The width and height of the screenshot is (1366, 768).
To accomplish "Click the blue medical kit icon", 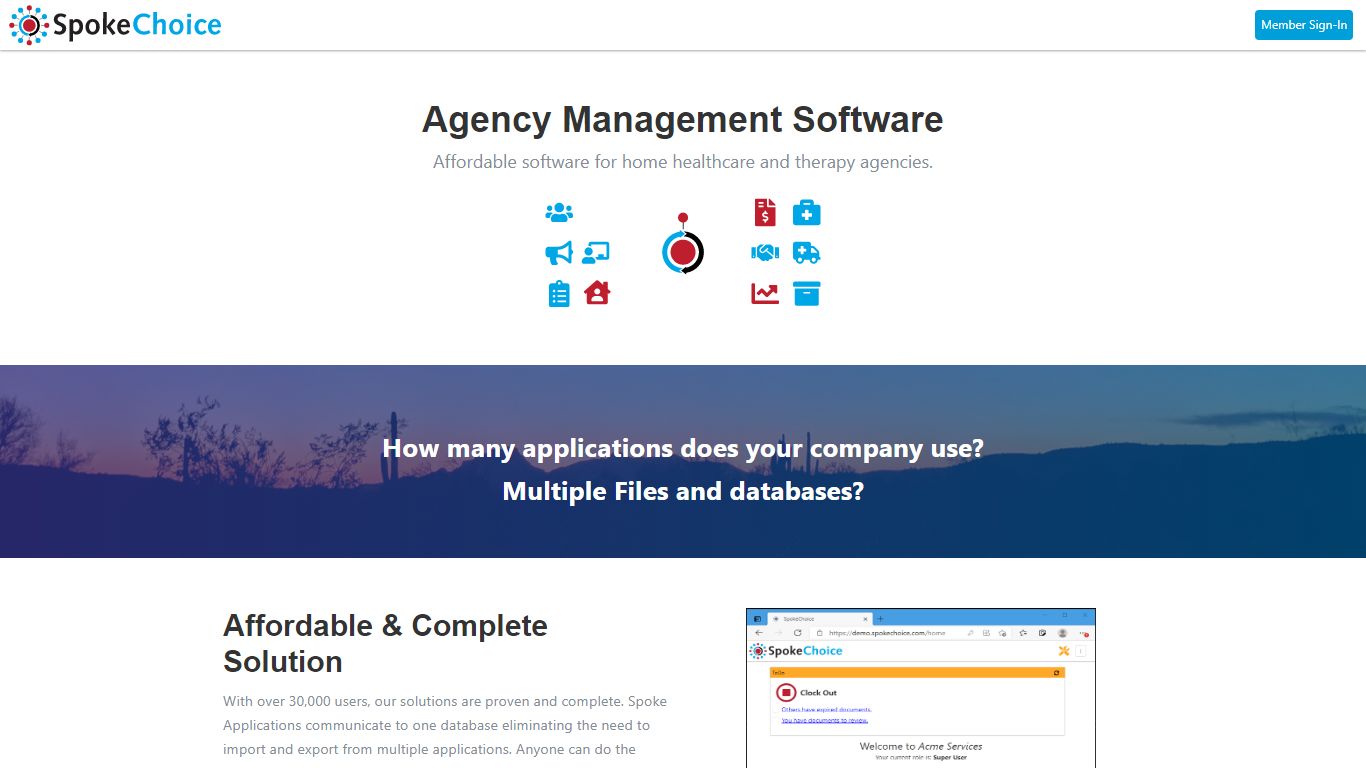I will [807, 213].
